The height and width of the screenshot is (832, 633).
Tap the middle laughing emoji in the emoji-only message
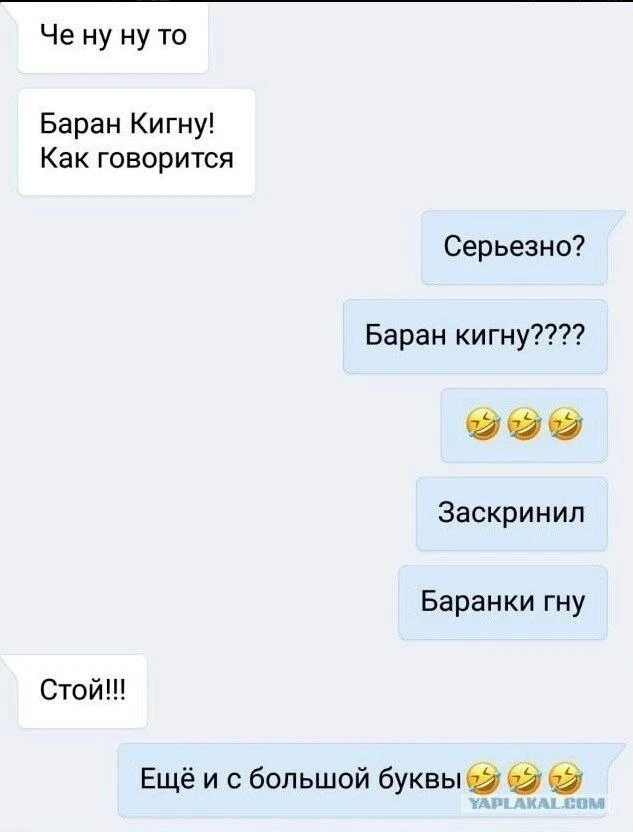click(x=524, y=425)
